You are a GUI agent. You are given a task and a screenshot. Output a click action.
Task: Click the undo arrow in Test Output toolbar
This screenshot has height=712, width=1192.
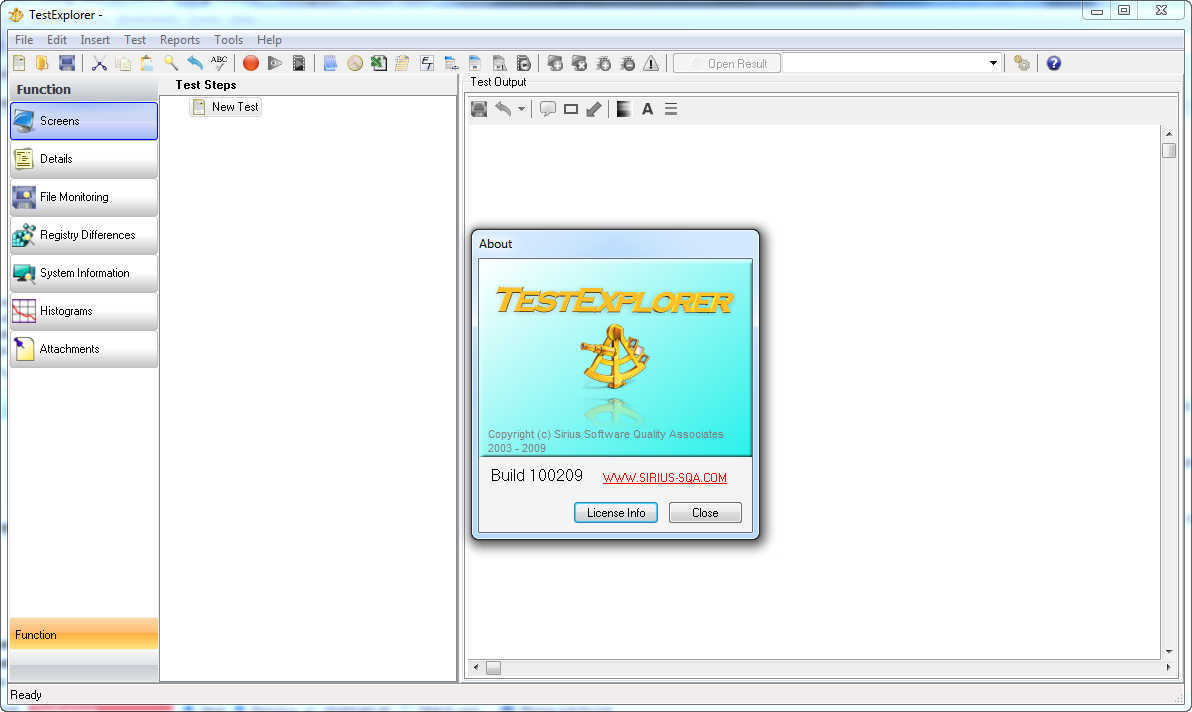point(503,109)
